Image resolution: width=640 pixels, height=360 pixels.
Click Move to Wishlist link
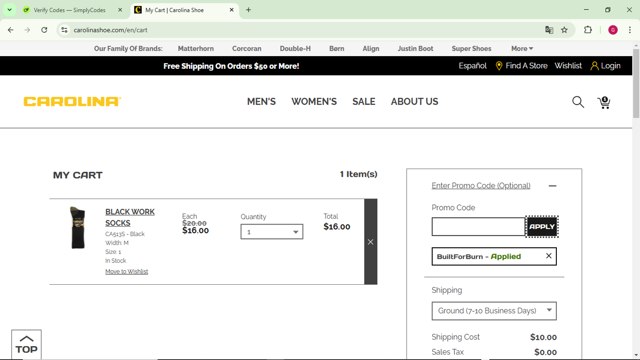pos(127,271)
